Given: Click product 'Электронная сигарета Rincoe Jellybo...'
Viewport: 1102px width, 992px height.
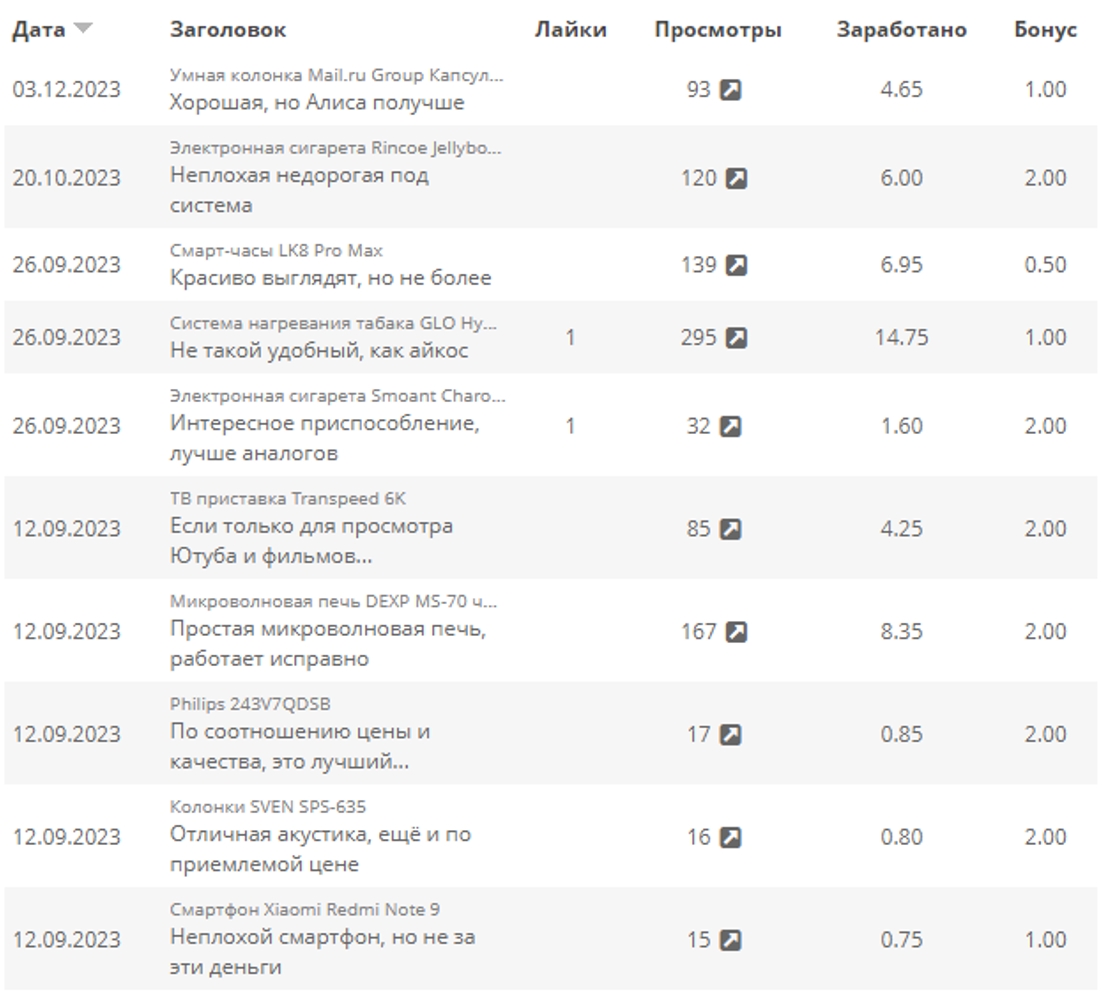Looking at the screenshot, I should click(x=335, y=148).
